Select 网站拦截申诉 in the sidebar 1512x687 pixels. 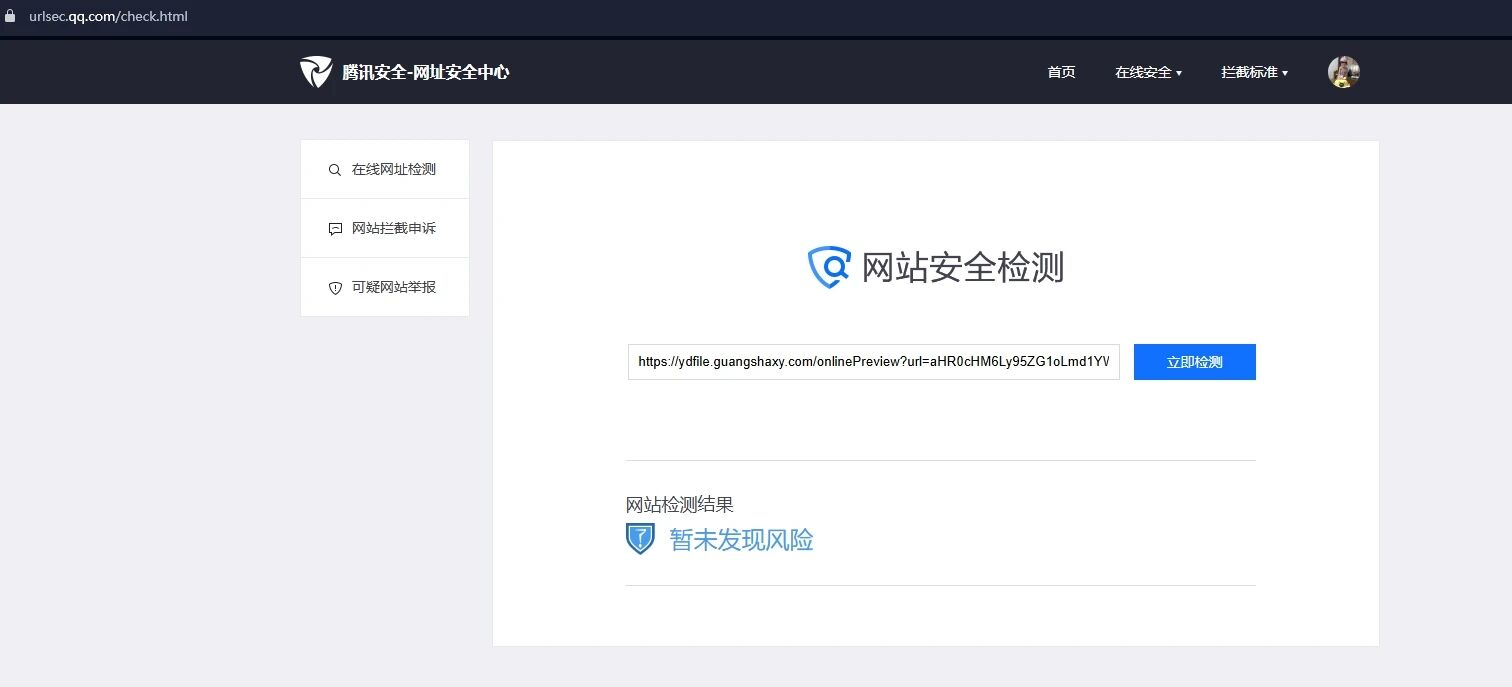click(385, 228)
